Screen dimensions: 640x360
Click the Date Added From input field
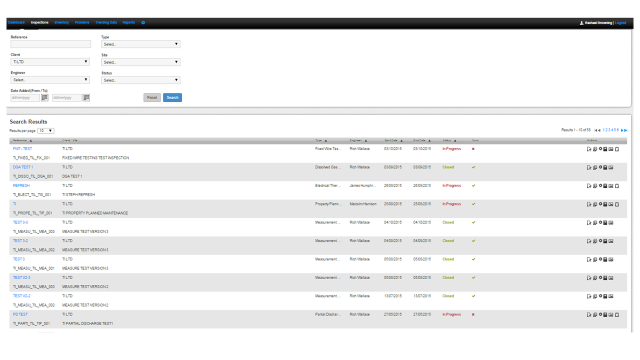pyautogui.click(x=25, y=98)
